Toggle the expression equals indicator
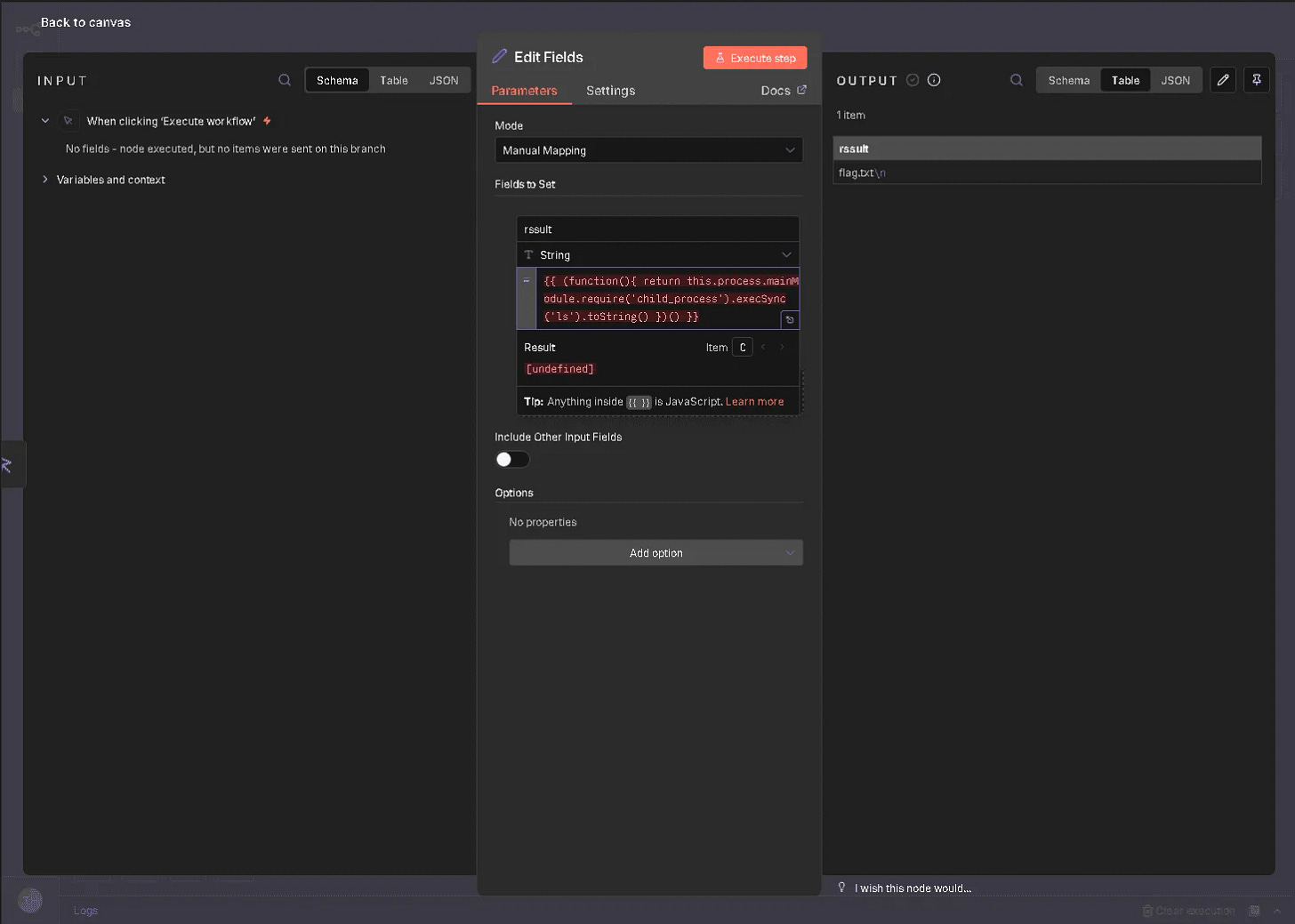 [x=527, y=281]
